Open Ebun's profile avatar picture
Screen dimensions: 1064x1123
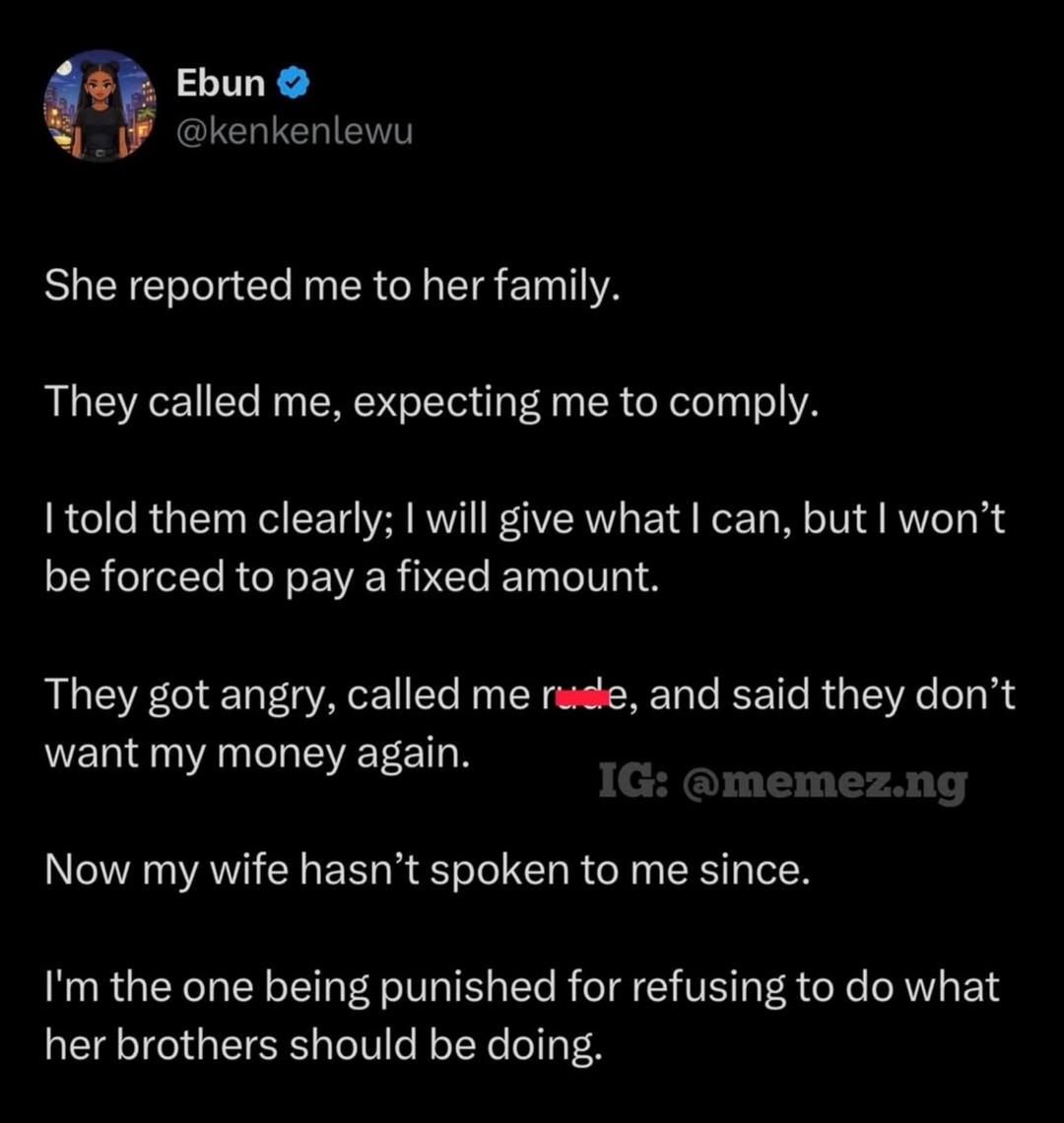(100, 105)
